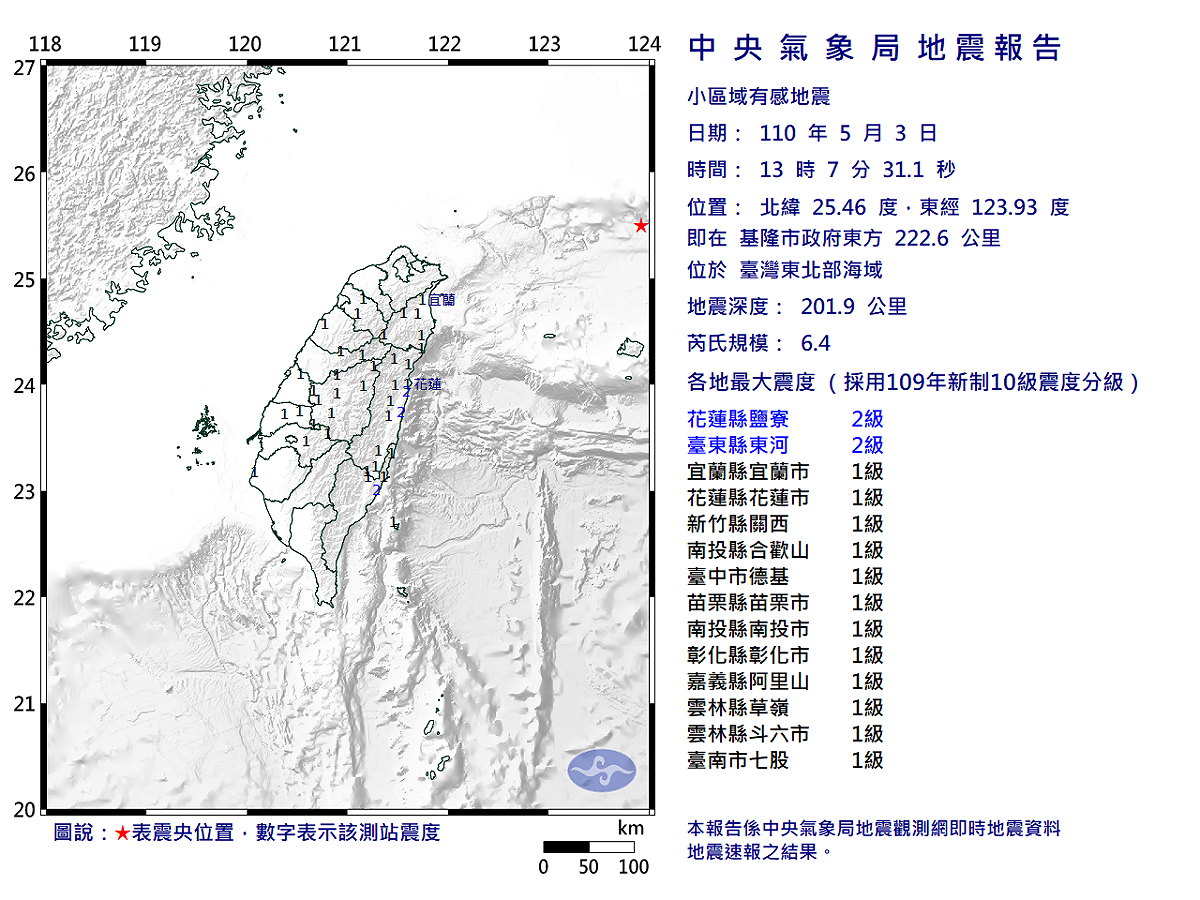Click the row 苗栗縣苗栗市 1級
This screenshot has height=900, width=1200.
click(x=786, y=603)
